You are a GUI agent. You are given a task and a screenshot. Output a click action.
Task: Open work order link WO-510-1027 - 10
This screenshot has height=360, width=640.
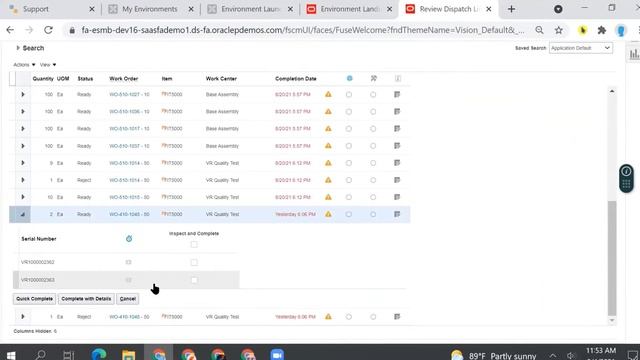click(x=129, y=94)
